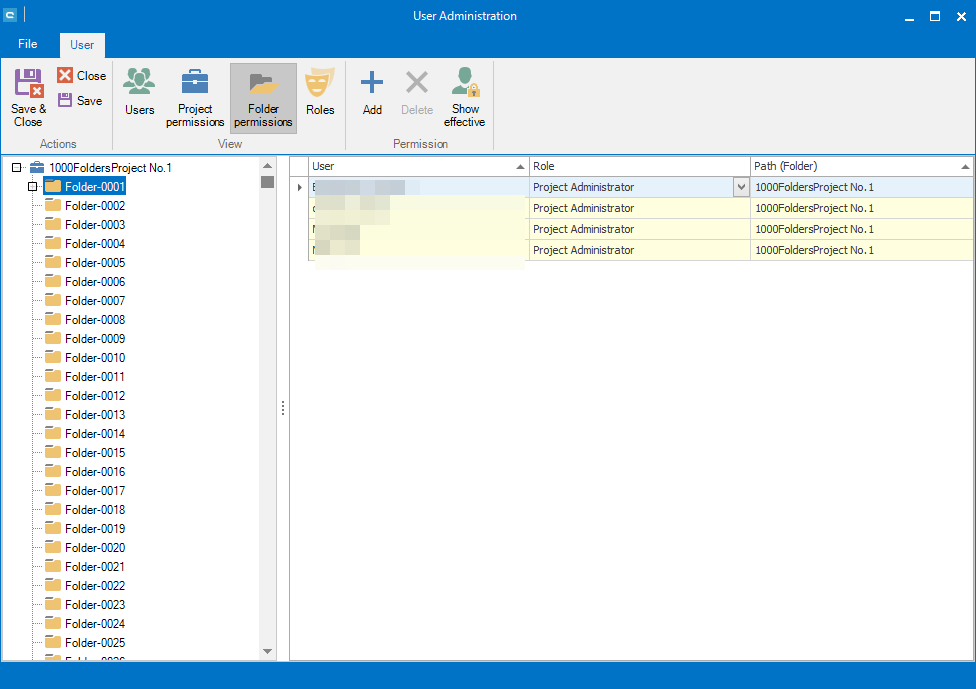976x689 pixels.
Task: Select Folder-0020 in the tree
Action: (95, 548)
